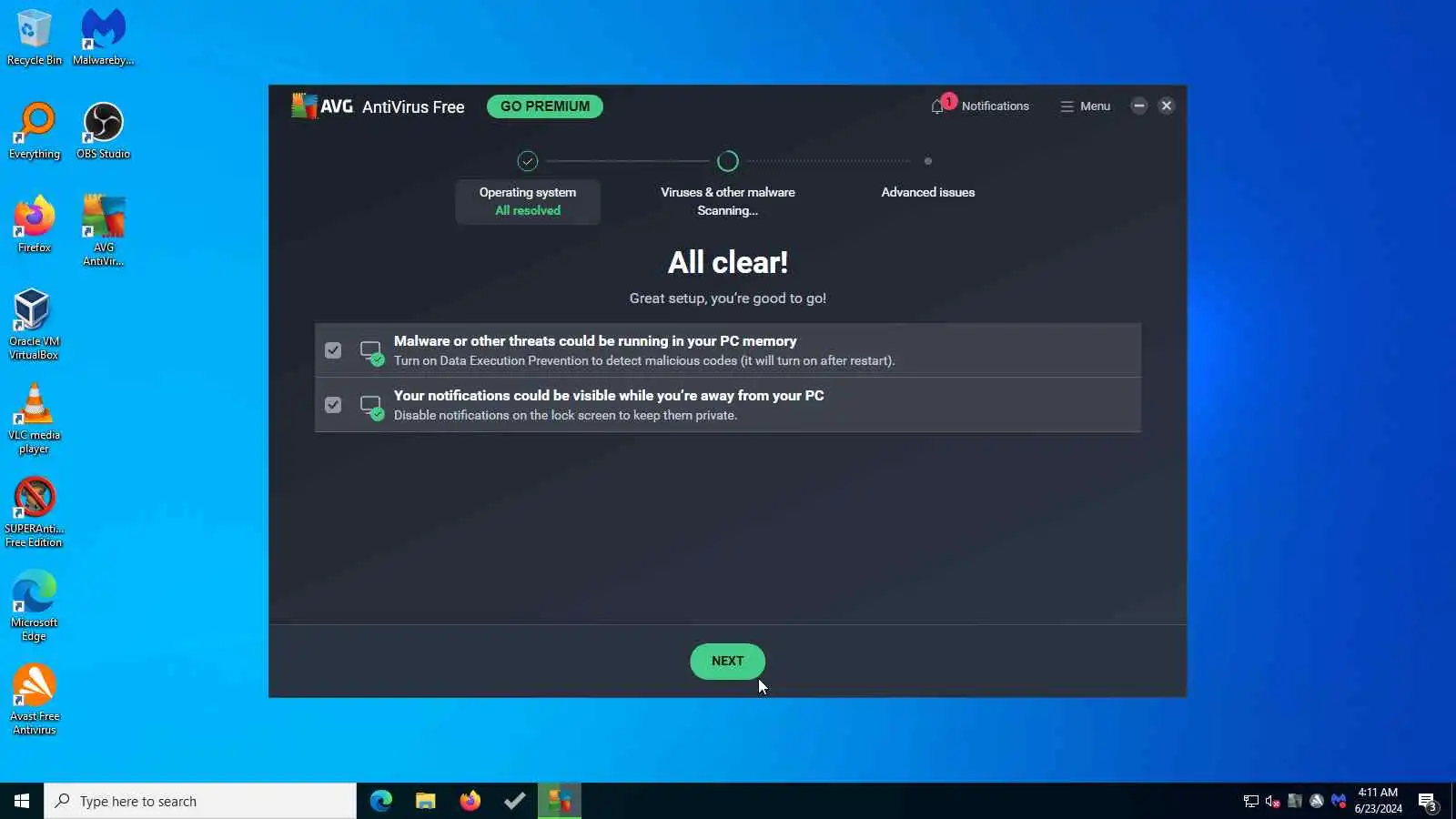Open the Notifications bell icon
The width and height of the screenshot is (1456, 819).
click(938, 106)
